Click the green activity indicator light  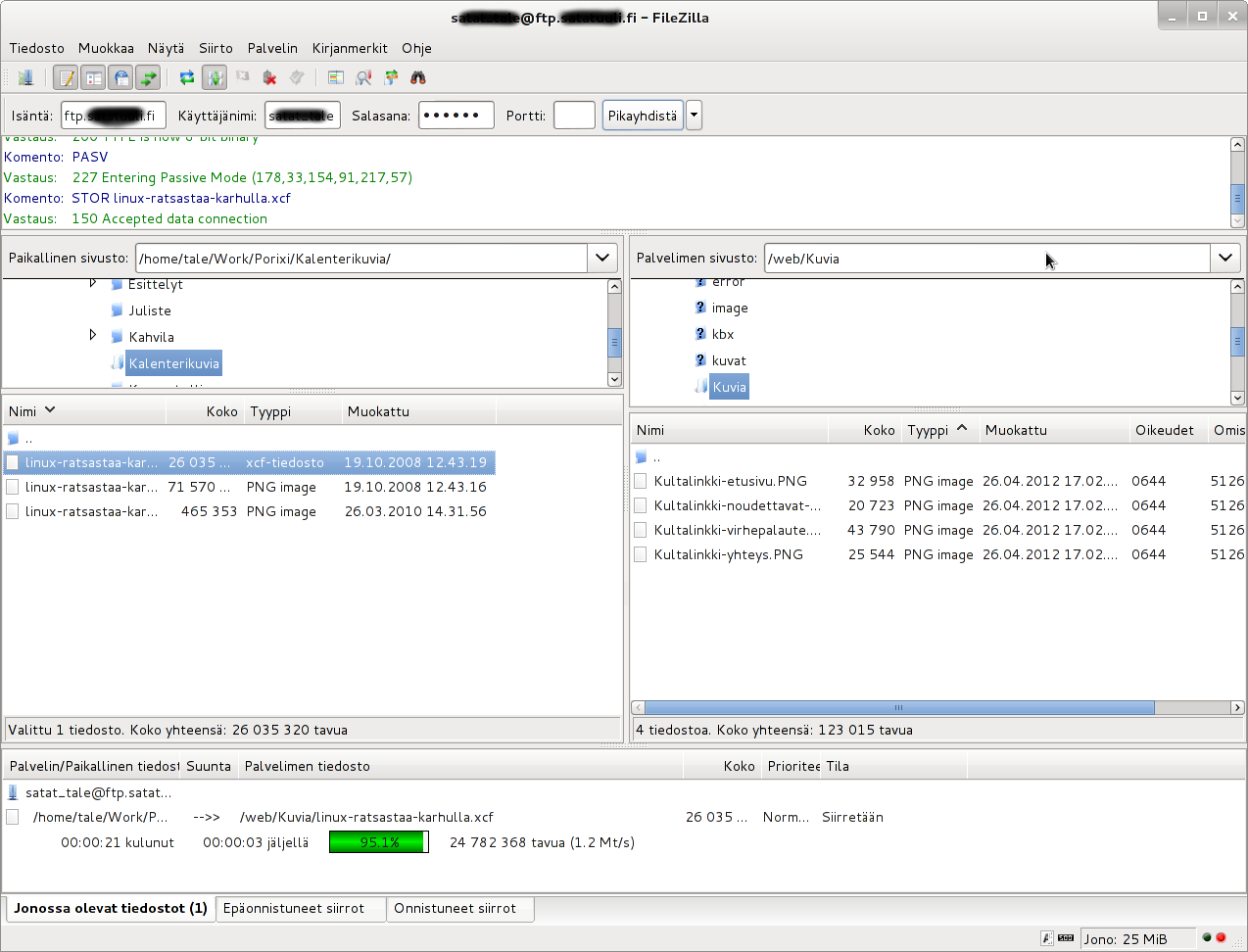pos(1207,937)
